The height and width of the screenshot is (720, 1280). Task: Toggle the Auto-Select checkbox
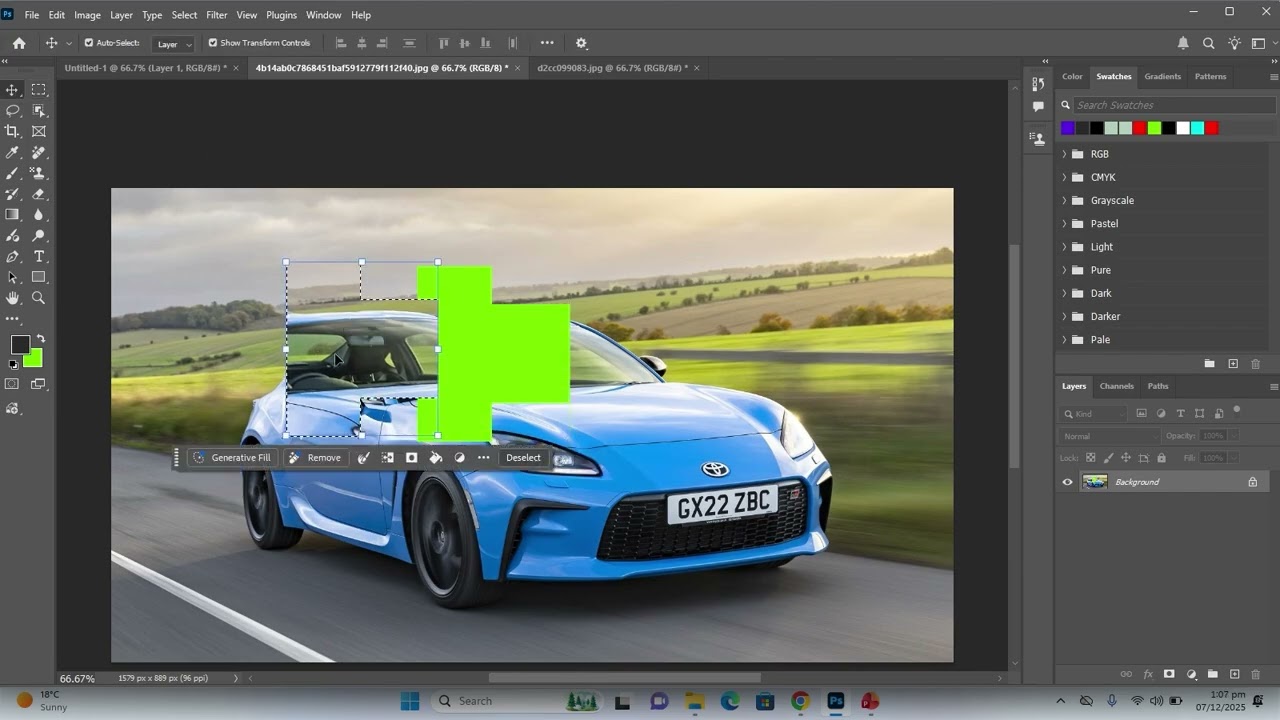tap(89, 43)
